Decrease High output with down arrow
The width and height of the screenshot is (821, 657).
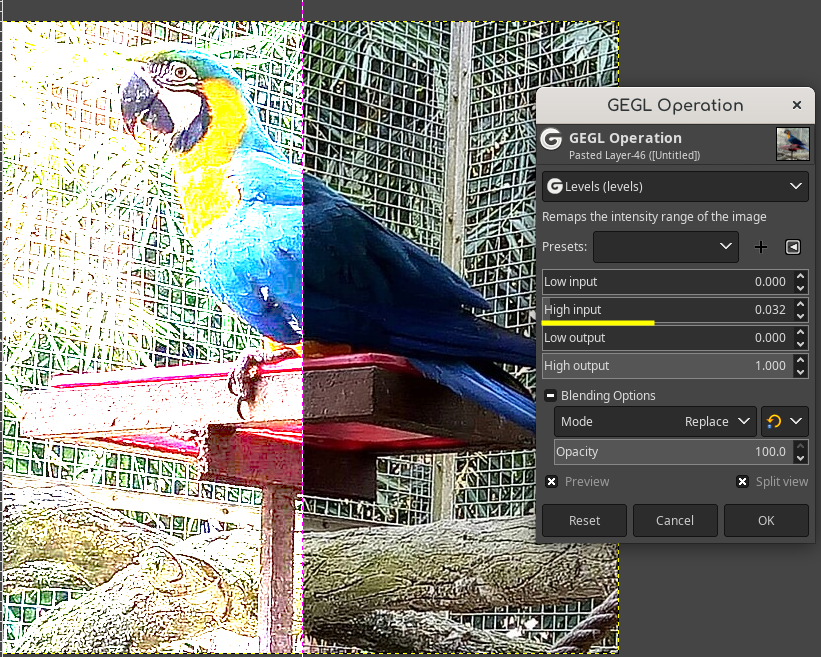point(801,372)
